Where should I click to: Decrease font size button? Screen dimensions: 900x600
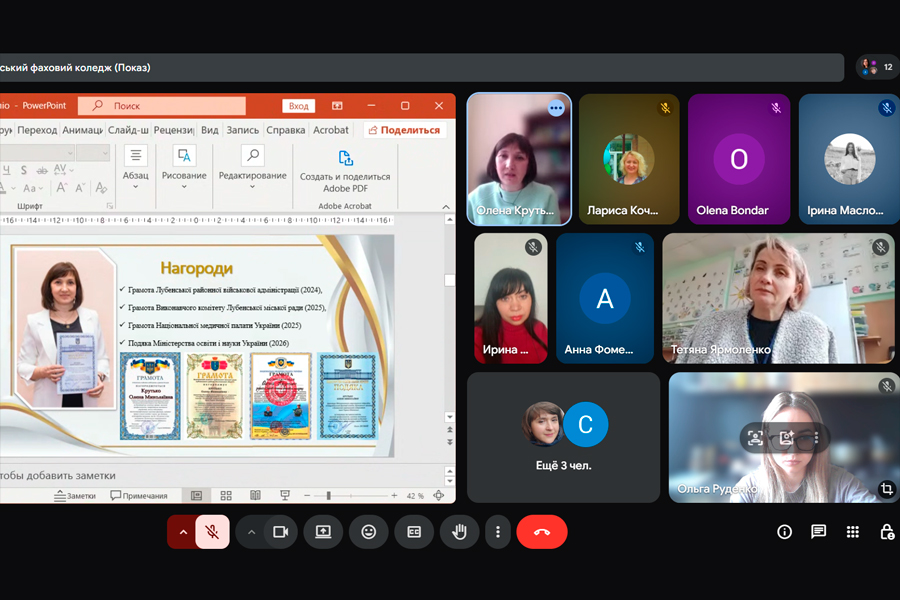80,188
